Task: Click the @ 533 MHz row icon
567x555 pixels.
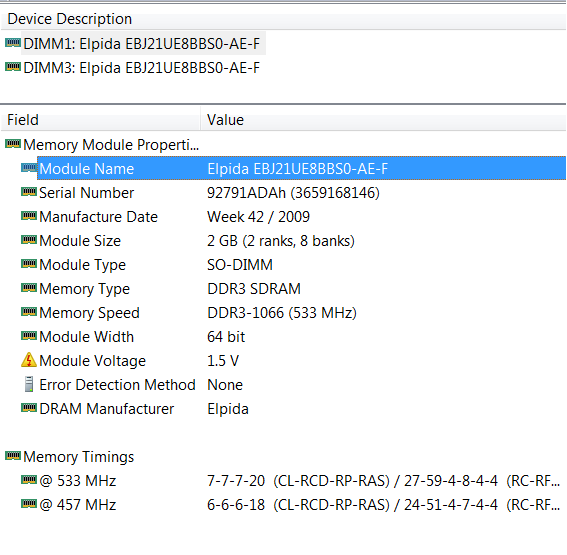Action: coord(29,480)
